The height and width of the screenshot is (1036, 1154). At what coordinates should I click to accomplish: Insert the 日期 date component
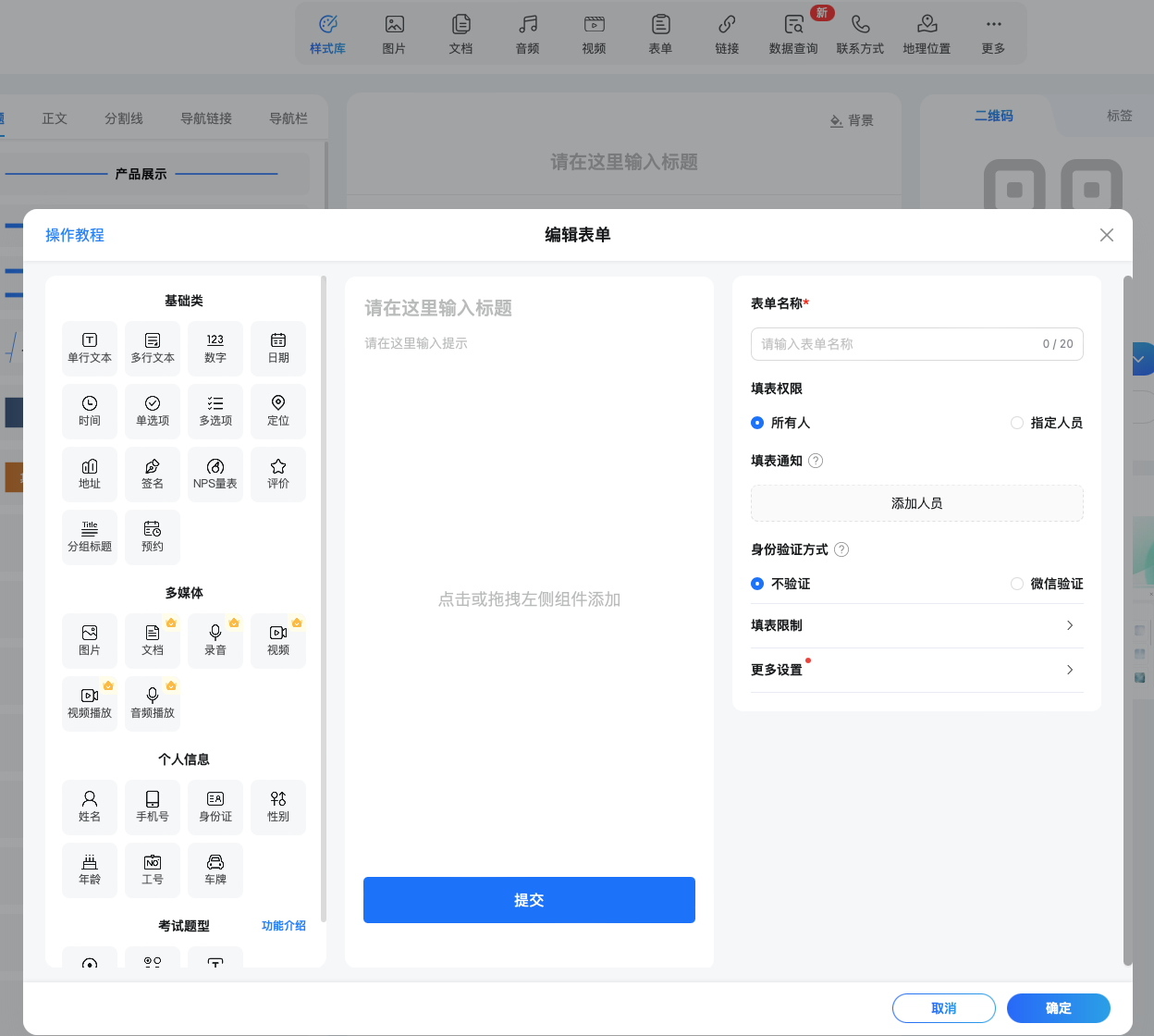[278, 349]
